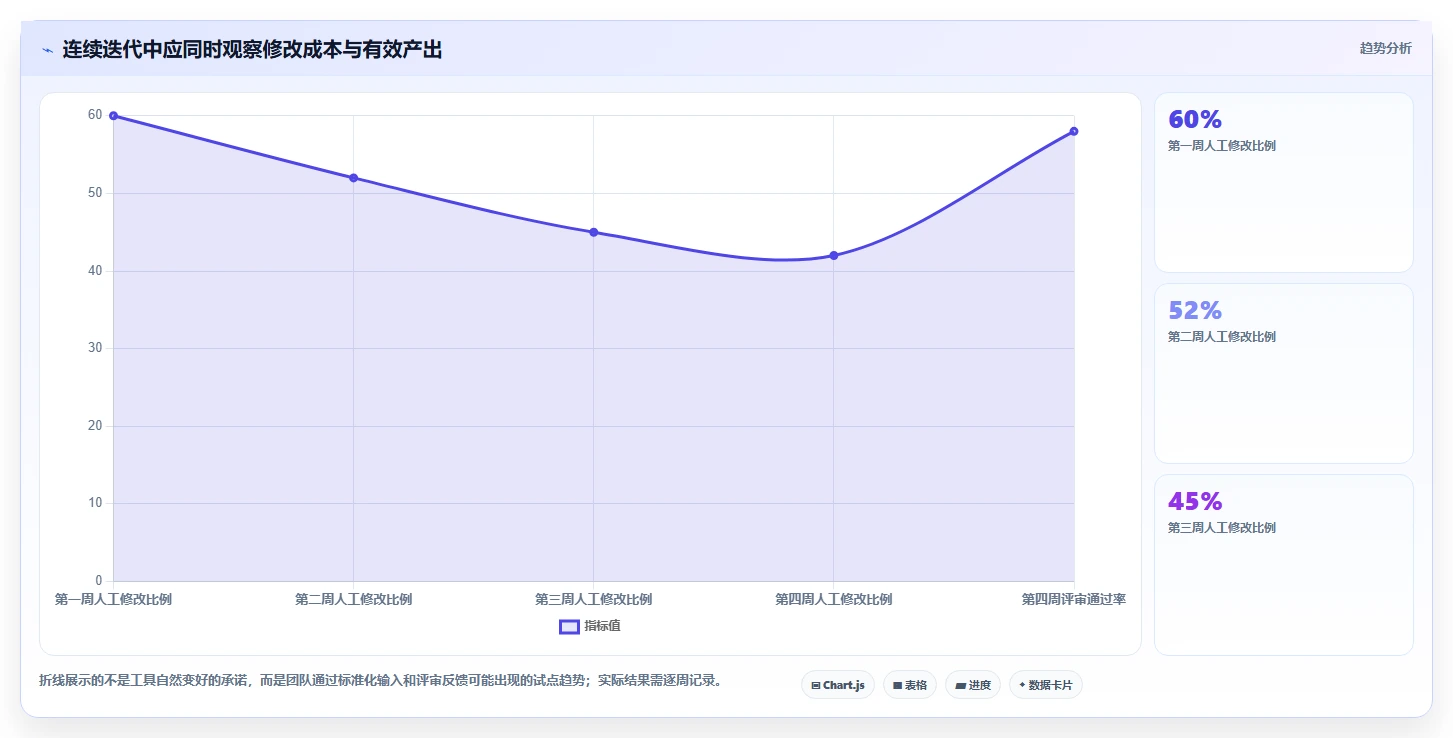The height and width of the screenshot is (738, 1453).
Task: Click the 指标值 legend label
Action: pyautogui.click(x=603, y=626)
